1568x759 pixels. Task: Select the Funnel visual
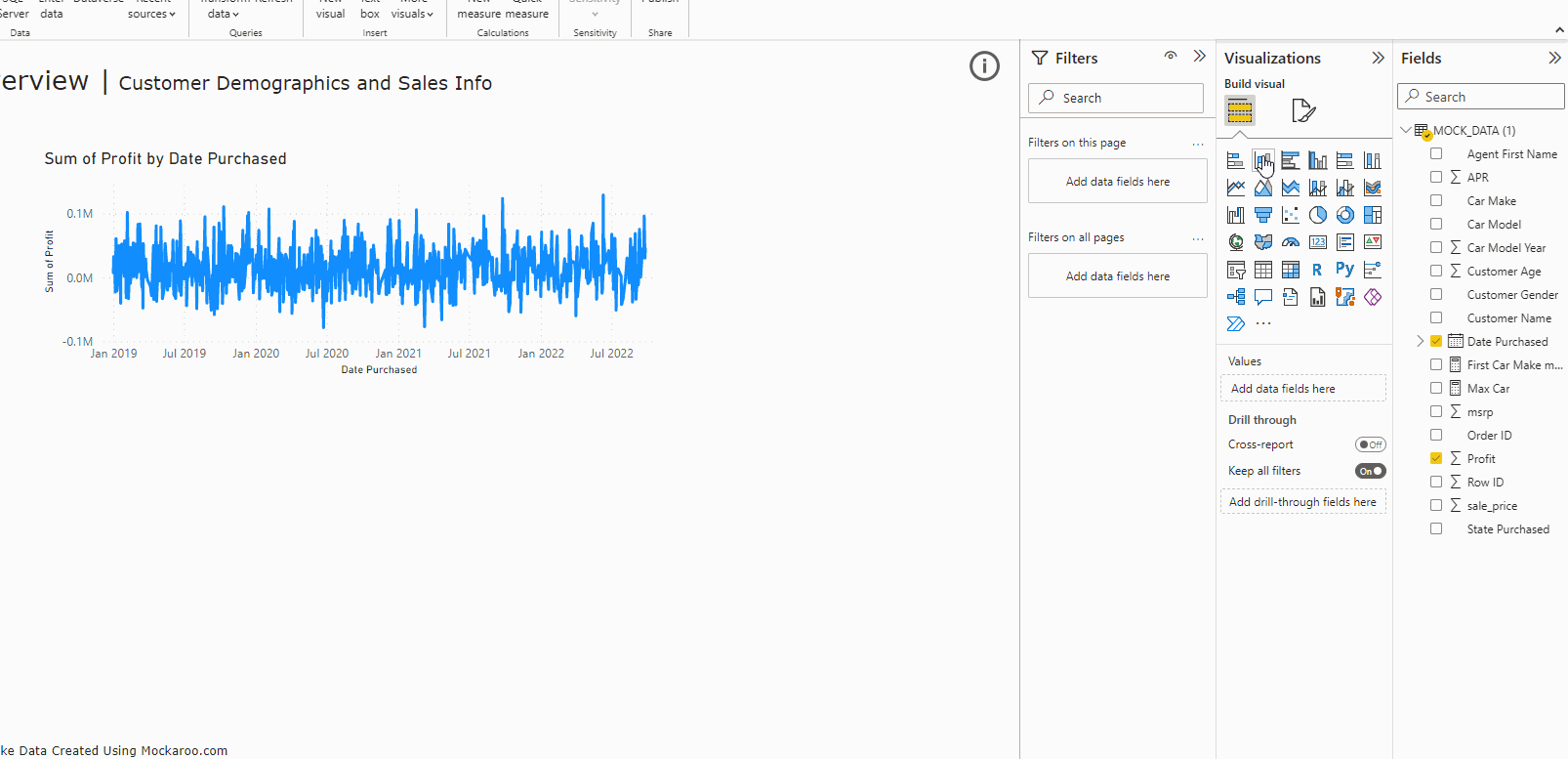coord(1263,215)
